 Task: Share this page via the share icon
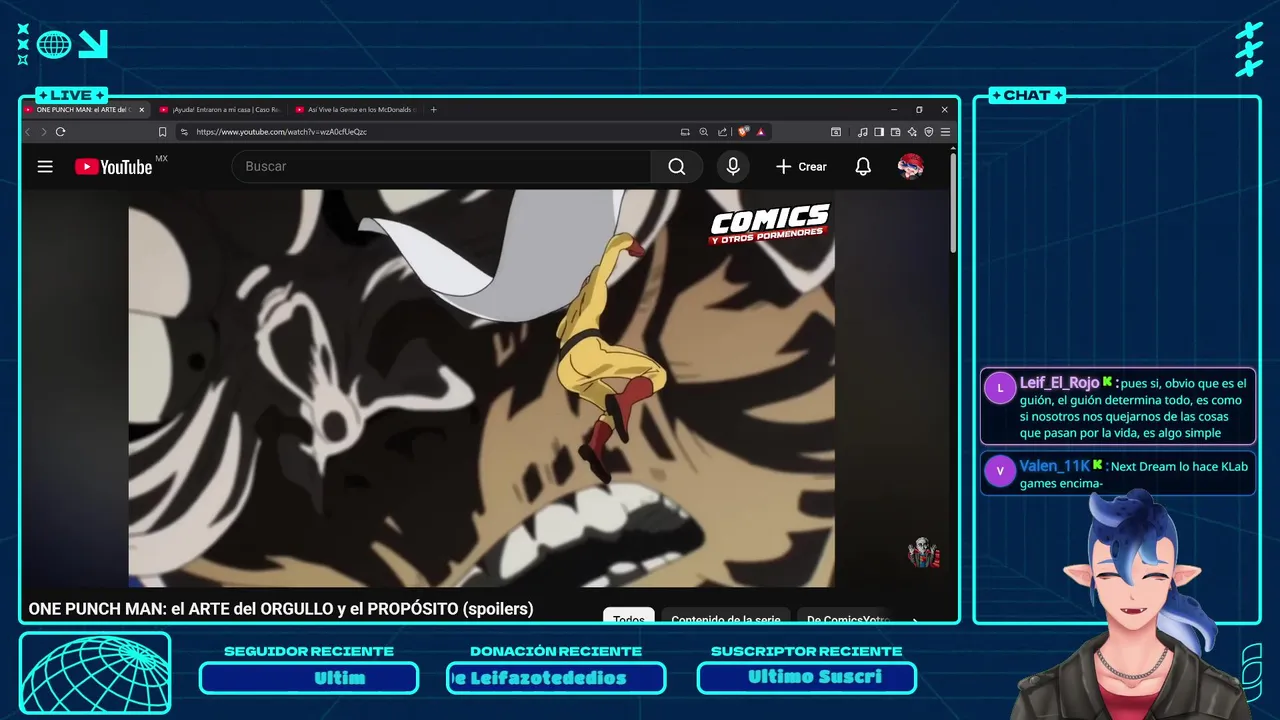tap(722, 132)
